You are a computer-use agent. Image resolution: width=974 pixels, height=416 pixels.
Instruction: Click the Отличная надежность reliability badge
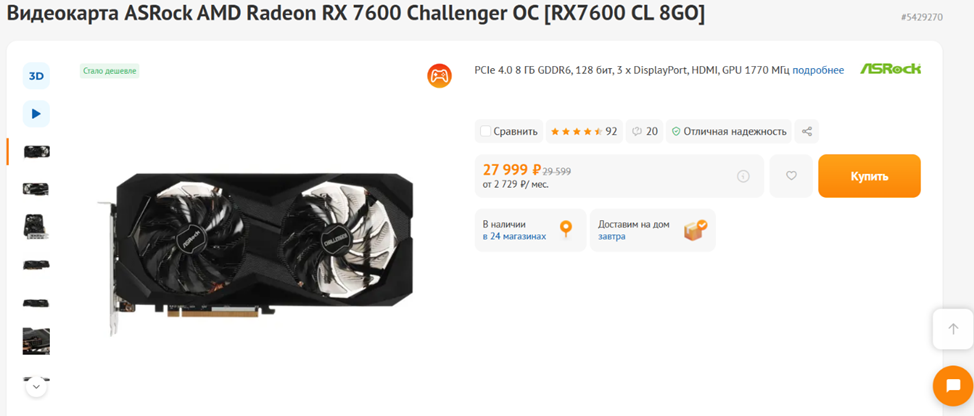[729, 132]
